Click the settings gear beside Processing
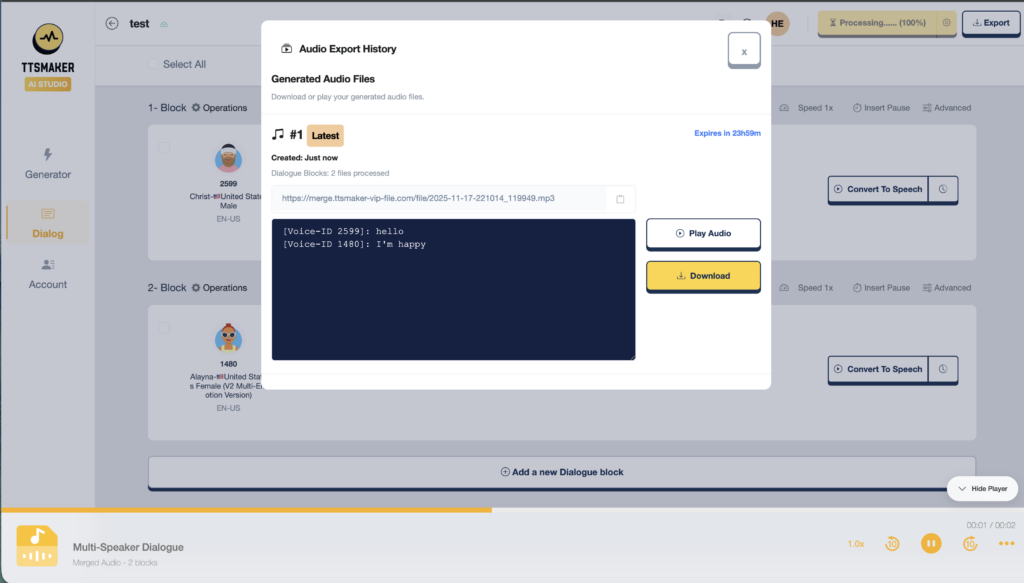The height and width of the screenshot is (583, 1024). coord(946,23)
